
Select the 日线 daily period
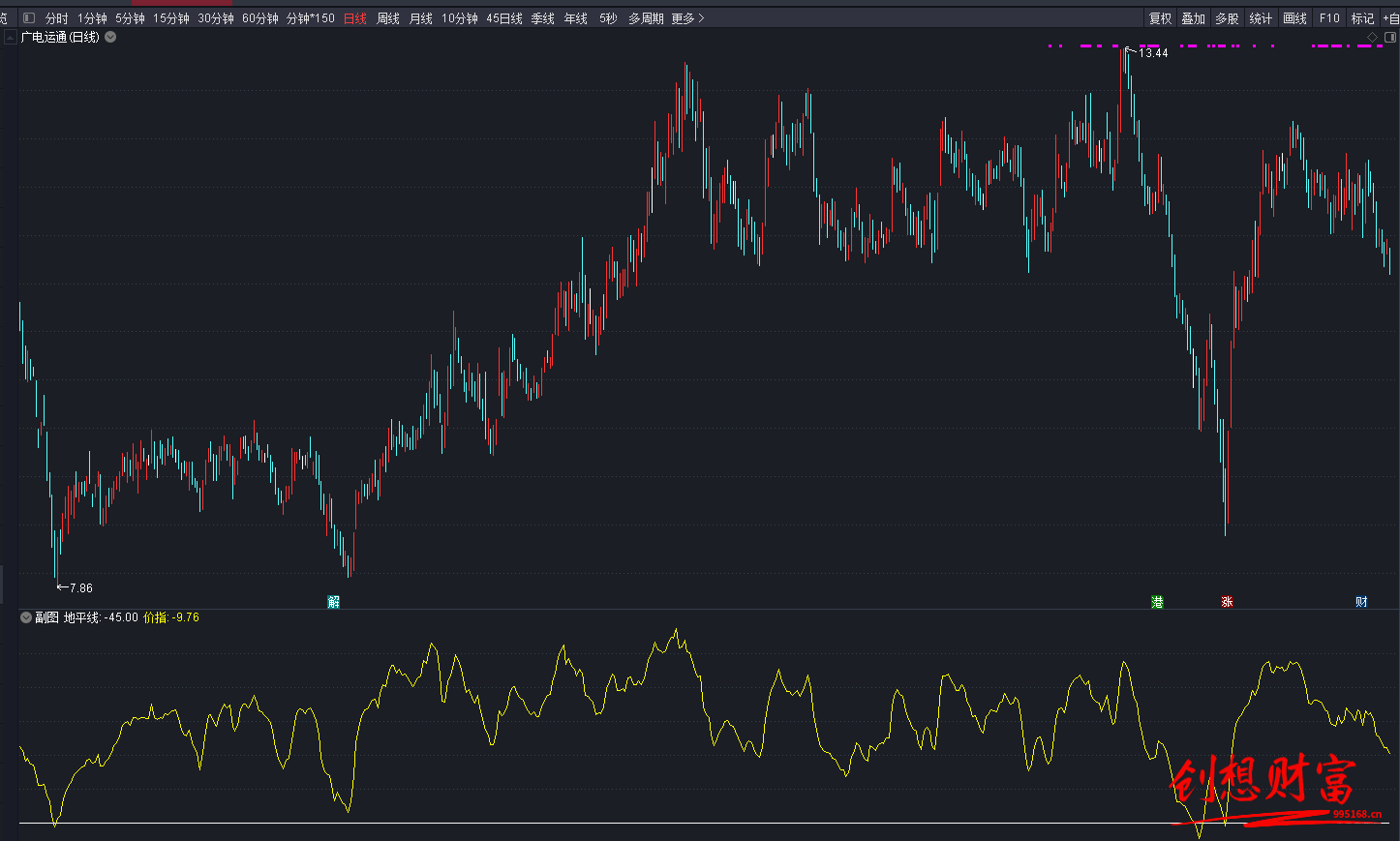click(x=355, y=18)
